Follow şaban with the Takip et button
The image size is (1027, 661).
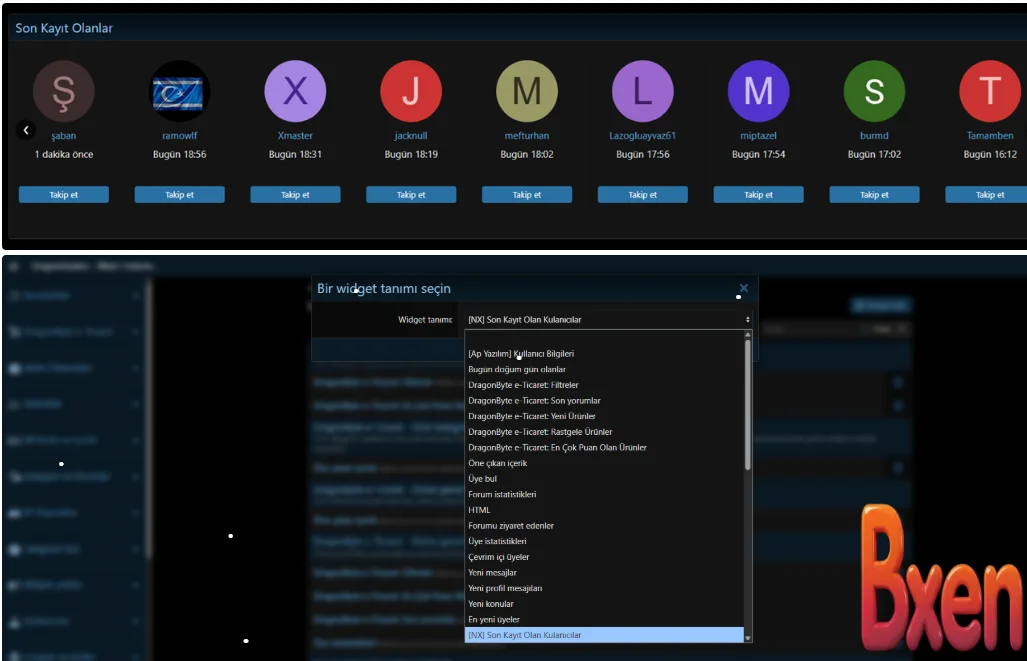pos(63,195)
